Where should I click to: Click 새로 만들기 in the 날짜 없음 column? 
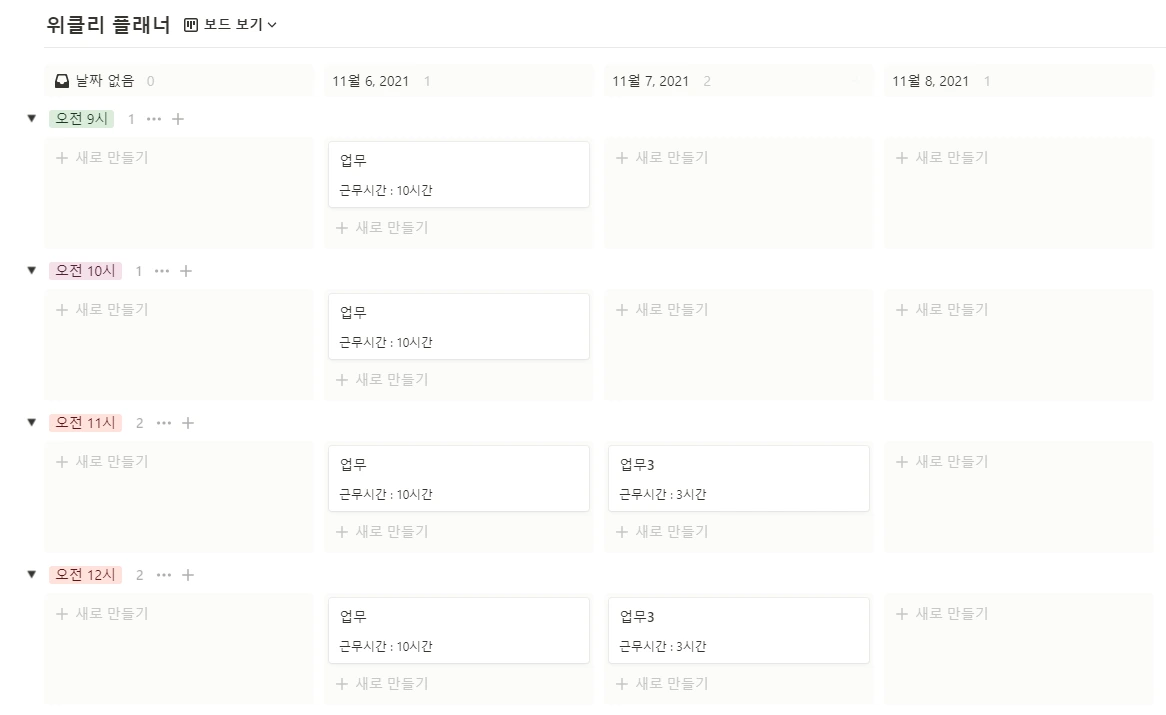point(100,157)
